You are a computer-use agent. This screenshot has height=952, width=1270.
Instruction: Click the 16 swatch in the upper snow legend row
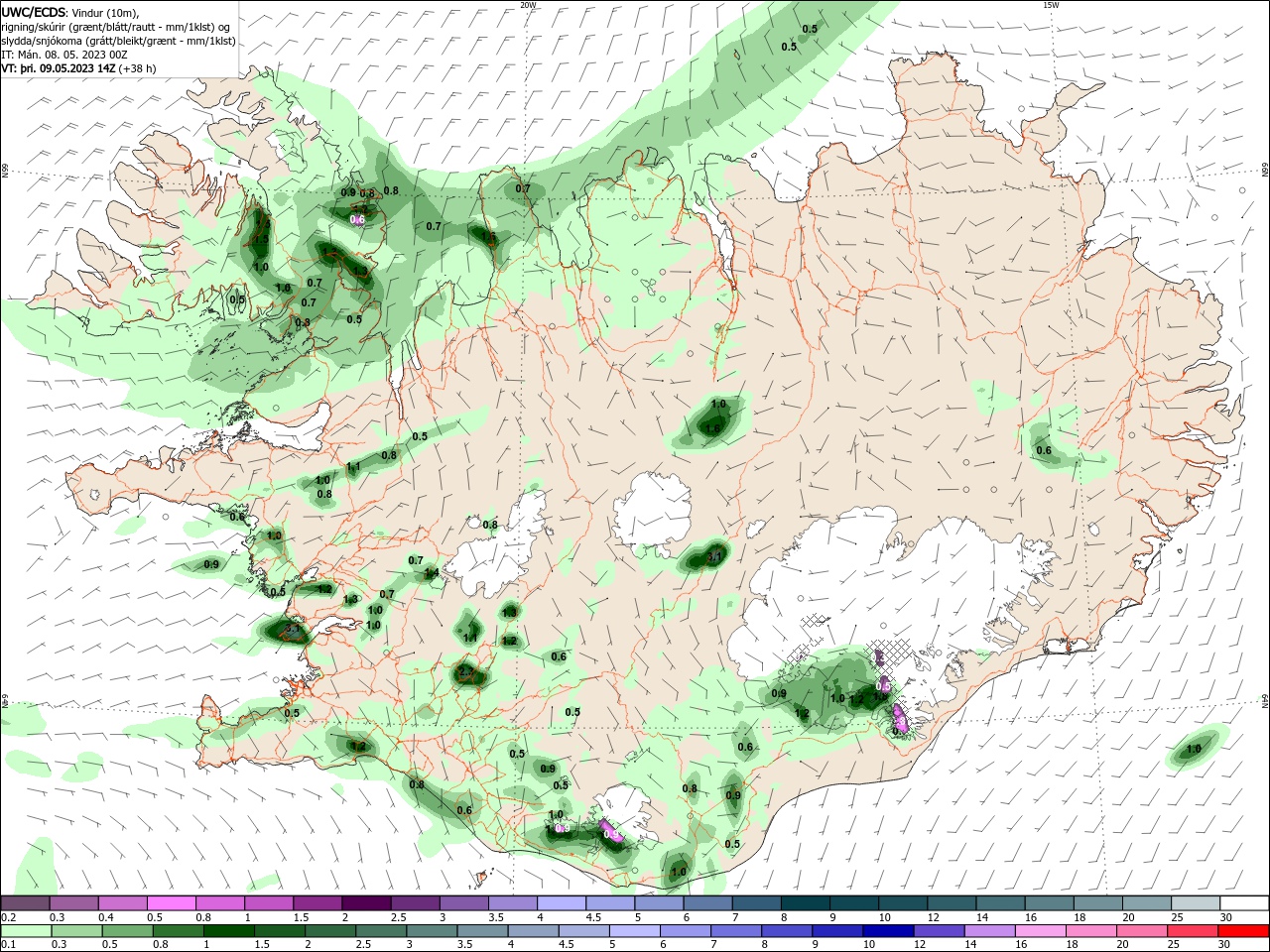pos(1049,903)
